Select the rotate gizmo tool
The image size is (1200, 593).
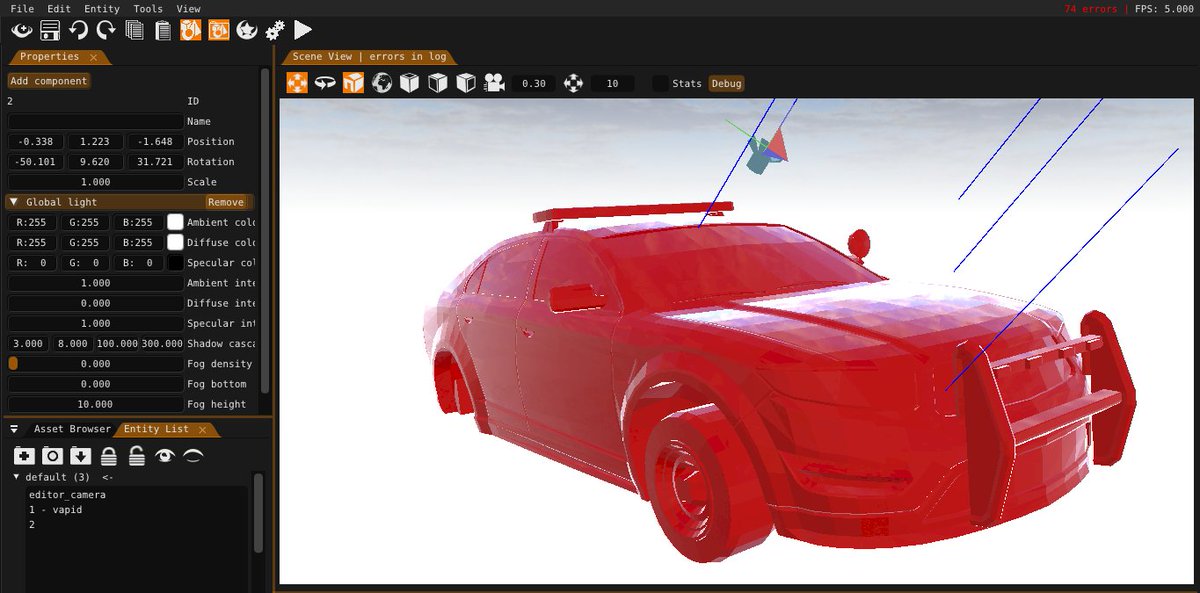(x=325, y=83)
